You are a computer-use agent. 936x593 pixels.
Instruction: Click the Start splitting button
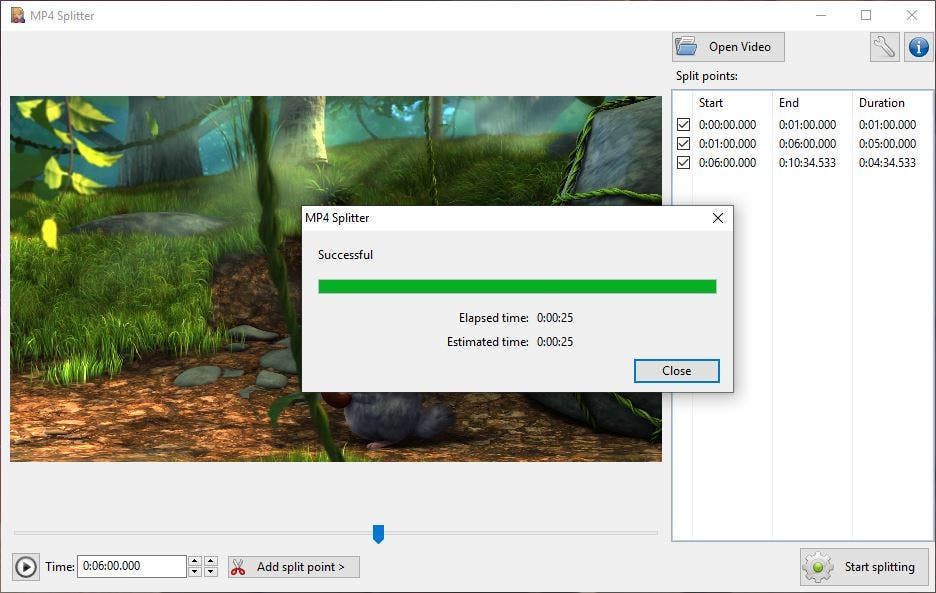click(x=865, y=567)
